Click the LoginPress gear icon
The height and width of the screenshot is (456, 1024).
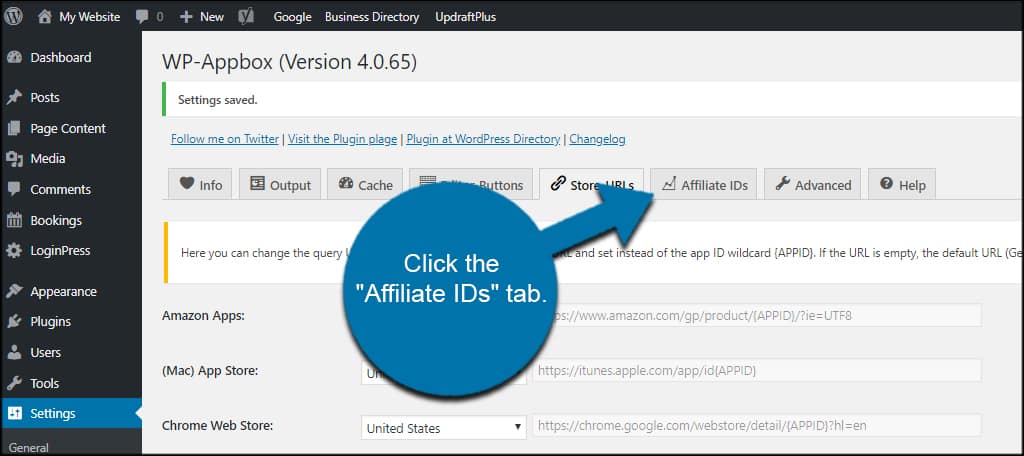coord(14,250)
